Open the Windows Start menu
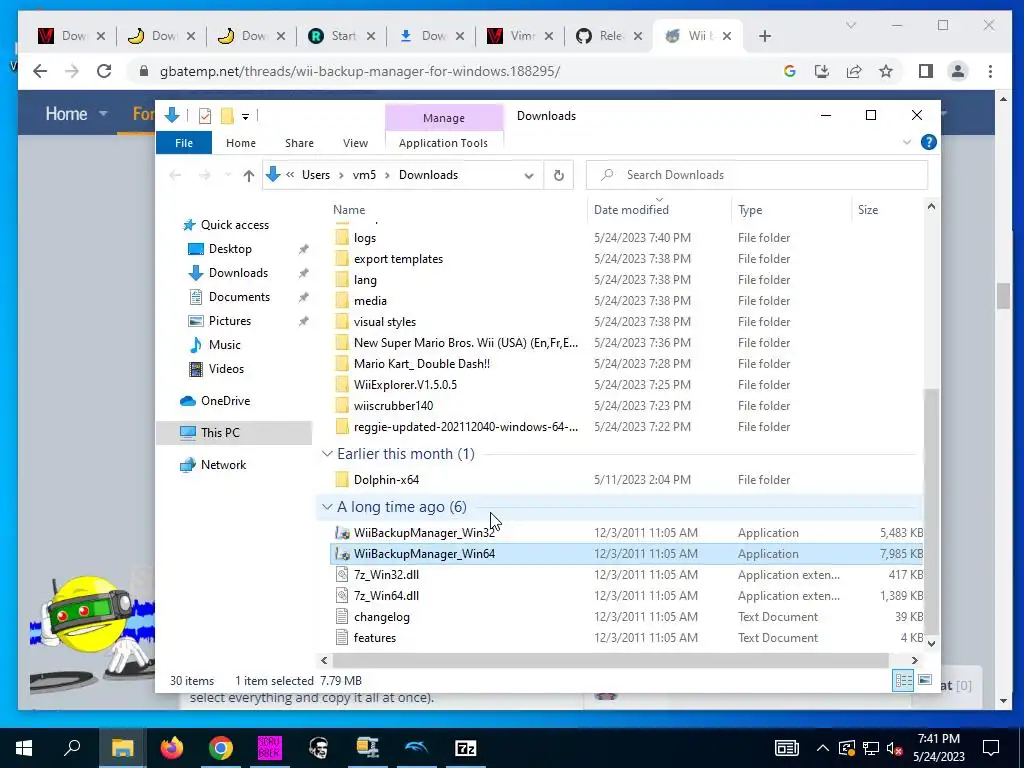The height and width of the screenshot is (768, 1024). 24,748
